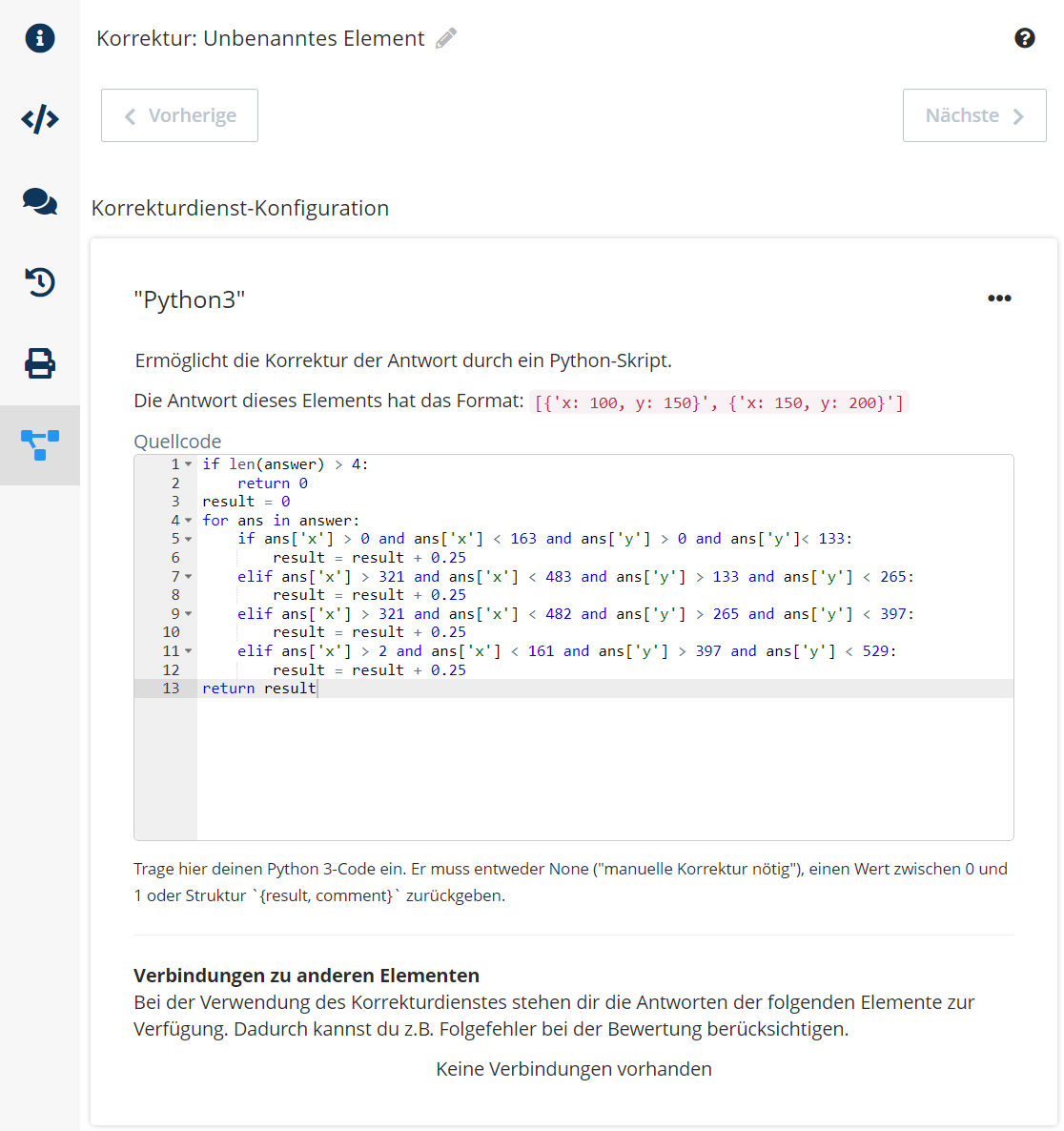
Task: Click 'Keine Verbindungen vorhanden' text
Action: click(574, 1069)
